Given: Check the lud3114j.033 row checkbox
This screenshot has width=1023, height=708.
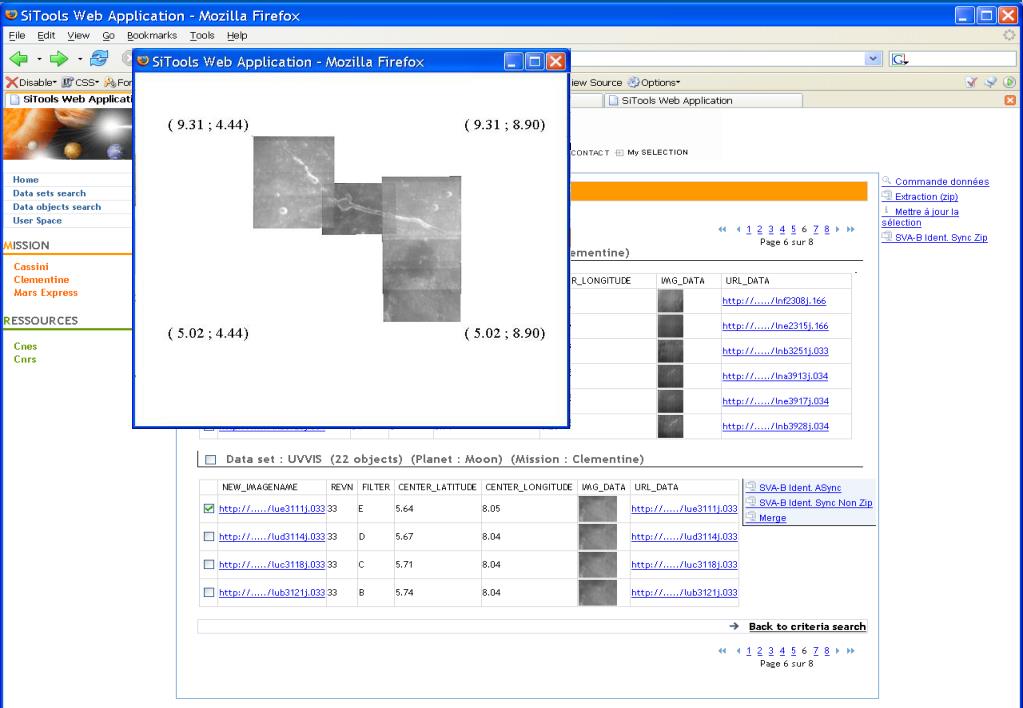Looking at the screenshot, I should (x=209, y=536).
